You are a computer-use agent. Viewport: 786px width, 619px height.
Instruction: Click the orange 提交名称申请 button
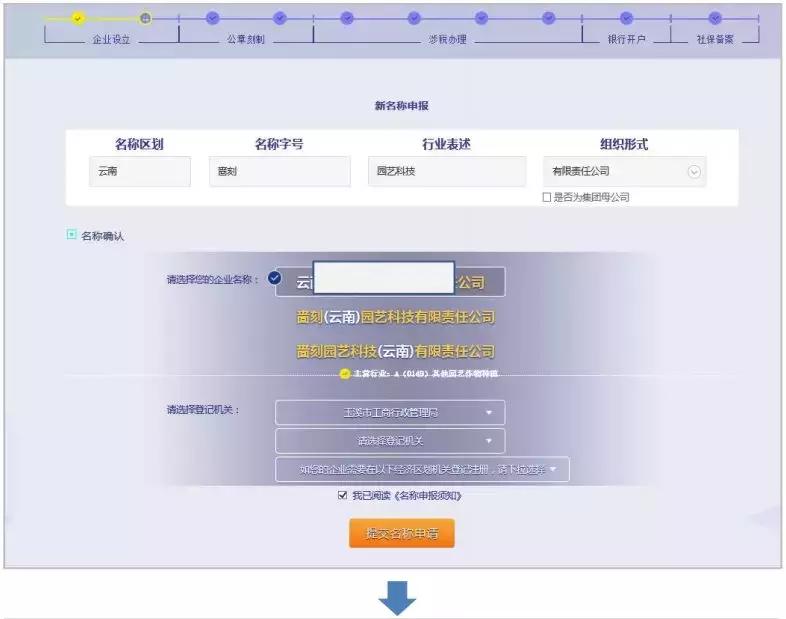(402, 533)
